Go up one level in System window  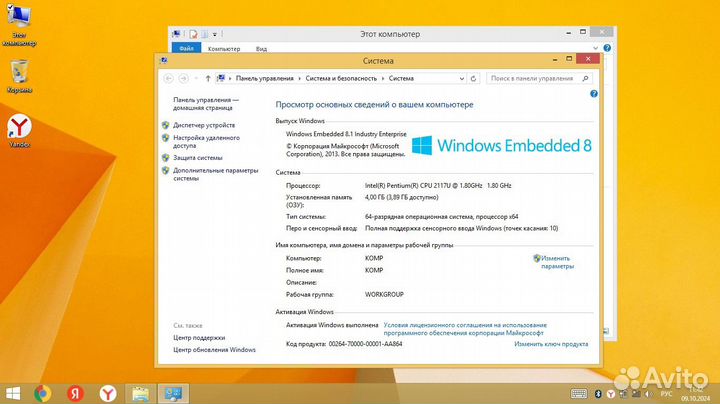[x=208, y=79]
